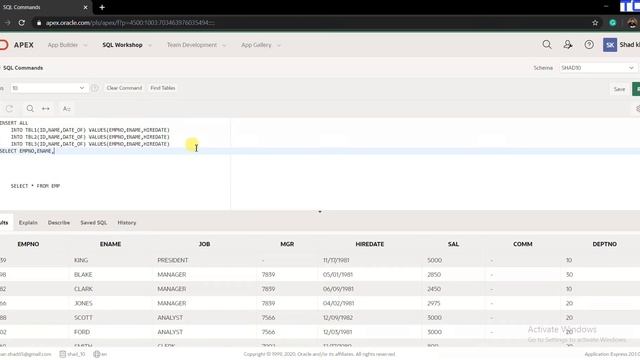The height and width of the screenshot is (360, 640).
Task: Open the App Builder menu
Action: point(62,45)
